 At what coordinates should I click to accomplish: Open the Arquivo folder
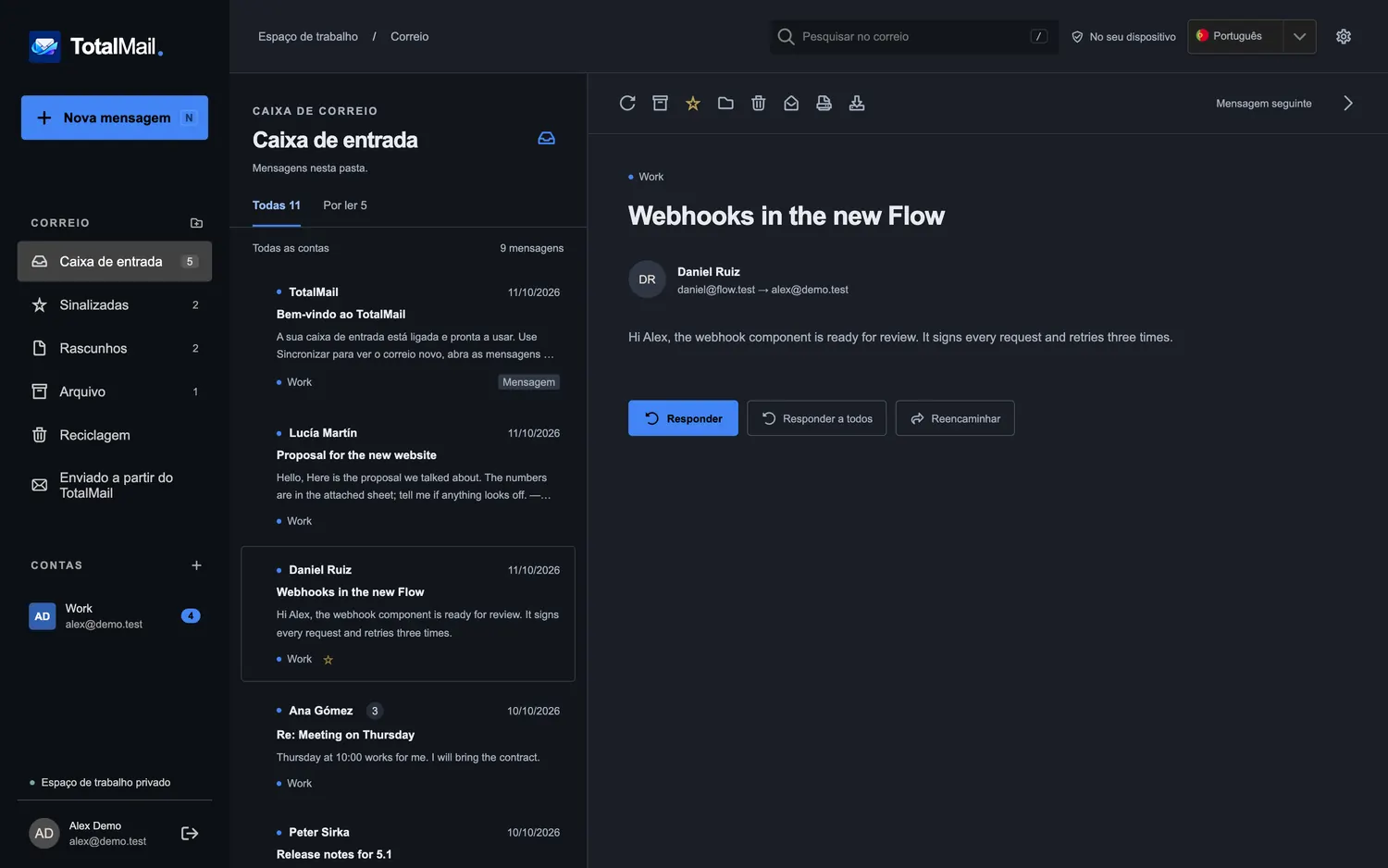click(x=115, y=392)
